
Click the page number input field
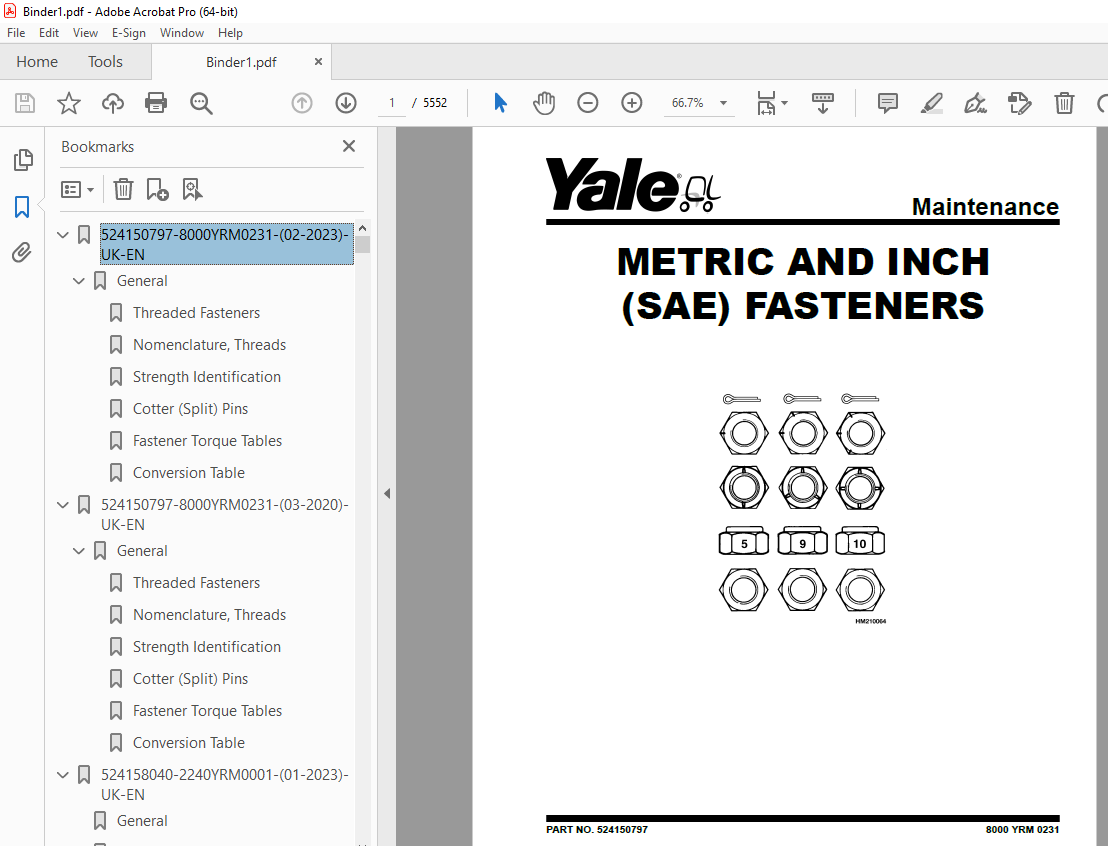pos(391,103)
